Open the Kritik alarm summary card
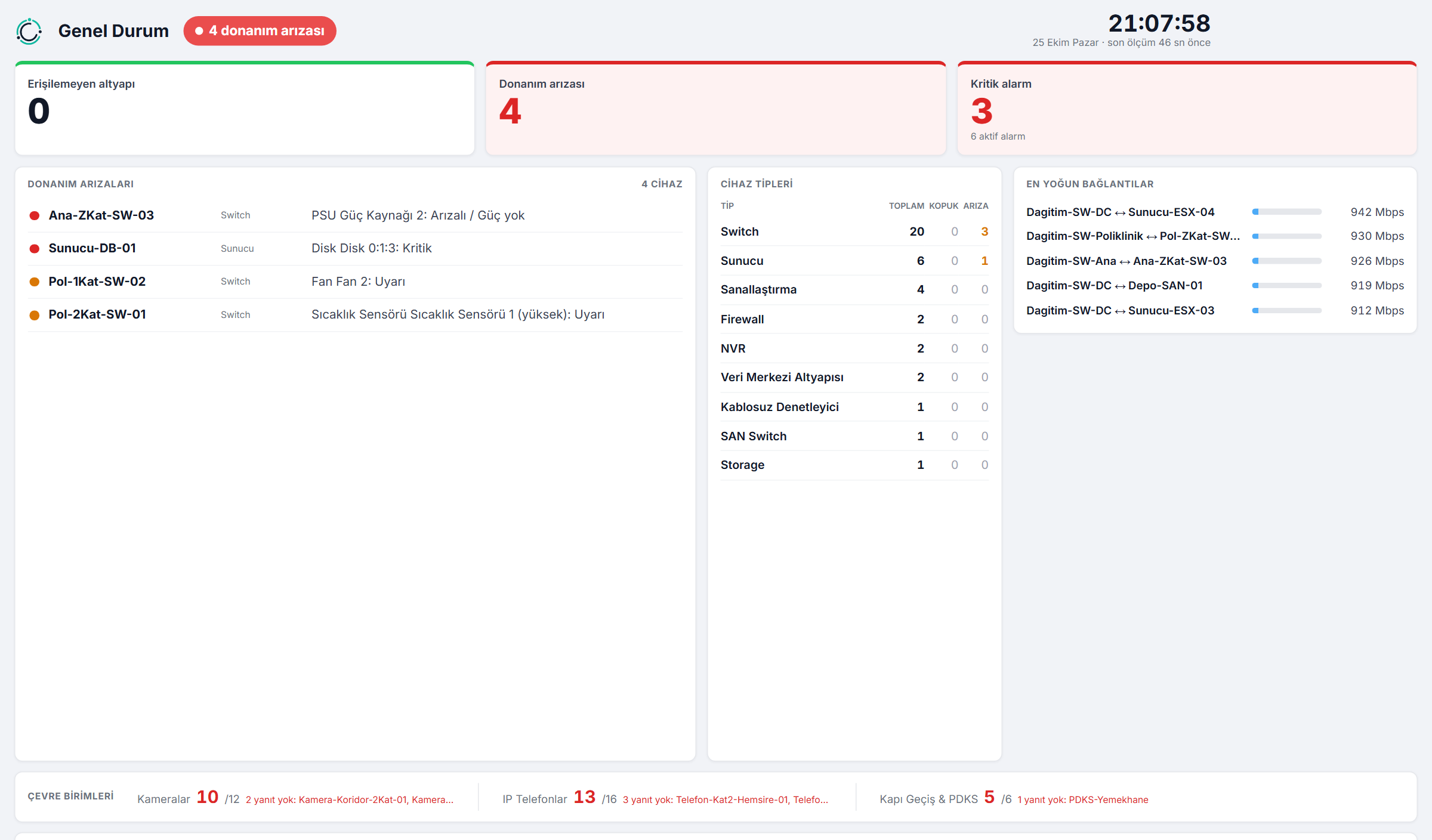Viewport: 1432px width, 840px height. pos(1187,109)
